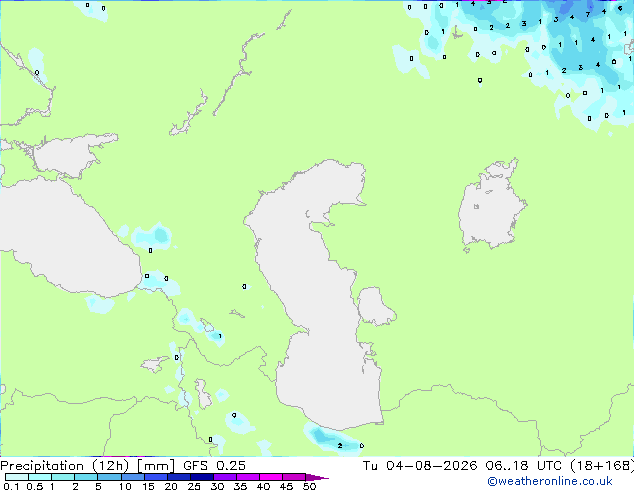Click the '(18+168)' forecast offset text
The image size is (634, 490).
click(x=602, y=466)
